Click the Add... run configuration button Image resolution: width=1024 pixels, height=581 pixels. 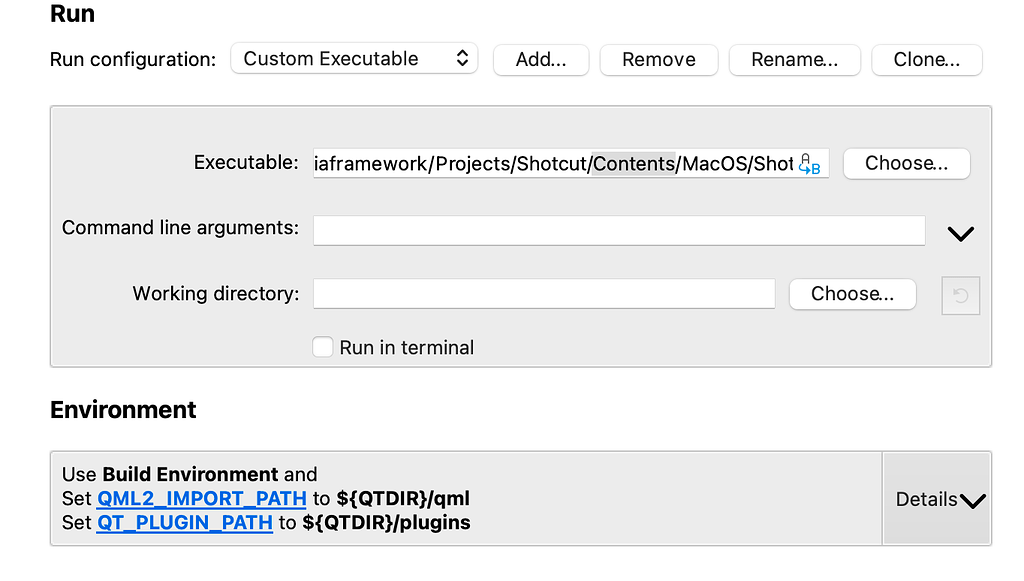[x=541, y=60]
